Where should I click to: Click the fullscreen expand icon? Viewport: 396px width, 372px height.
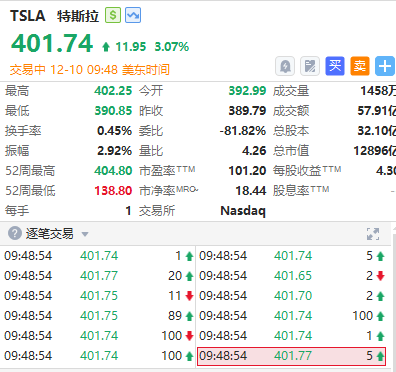point(373,234)
